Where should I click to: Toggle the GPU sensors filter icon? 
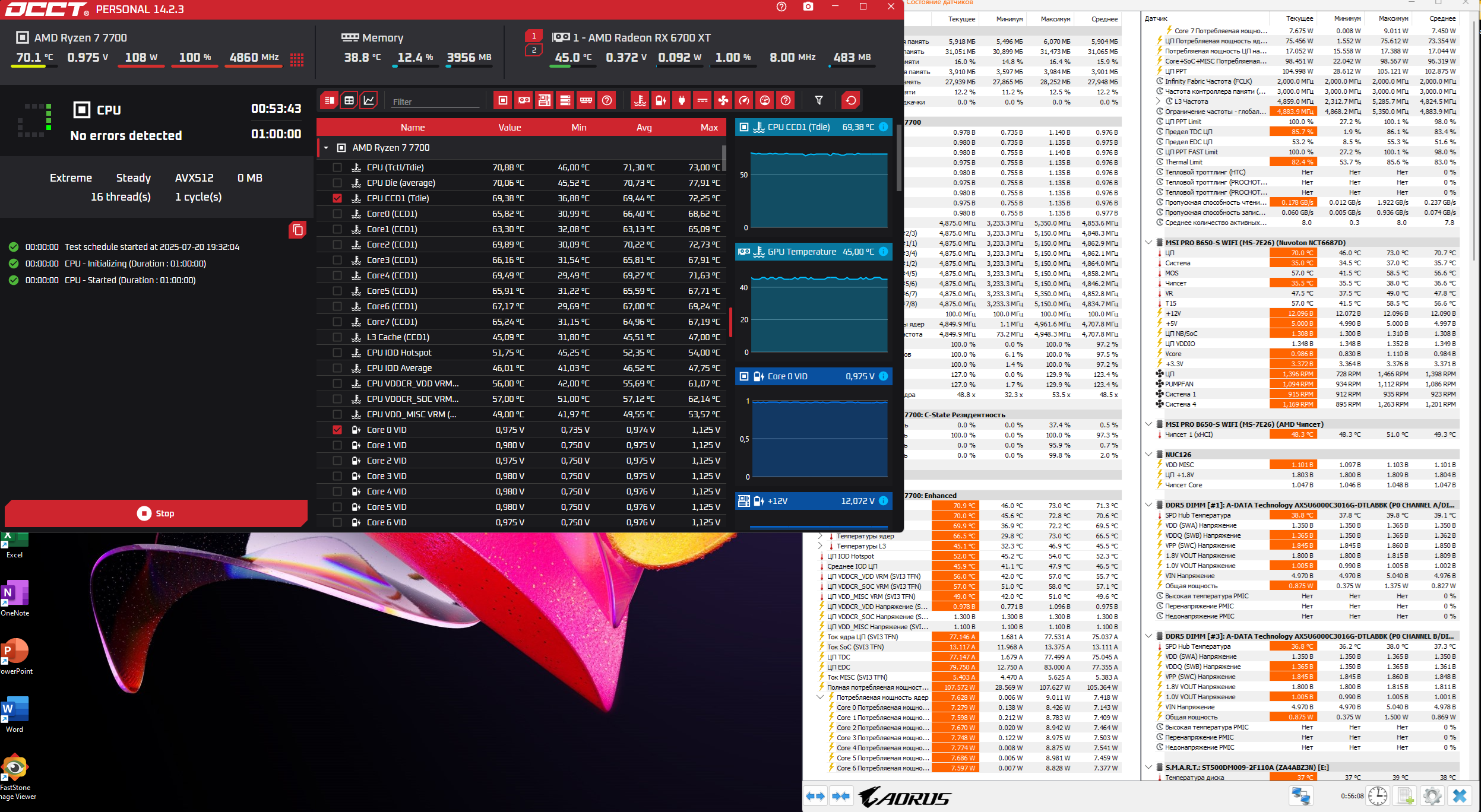click(524, 100)
